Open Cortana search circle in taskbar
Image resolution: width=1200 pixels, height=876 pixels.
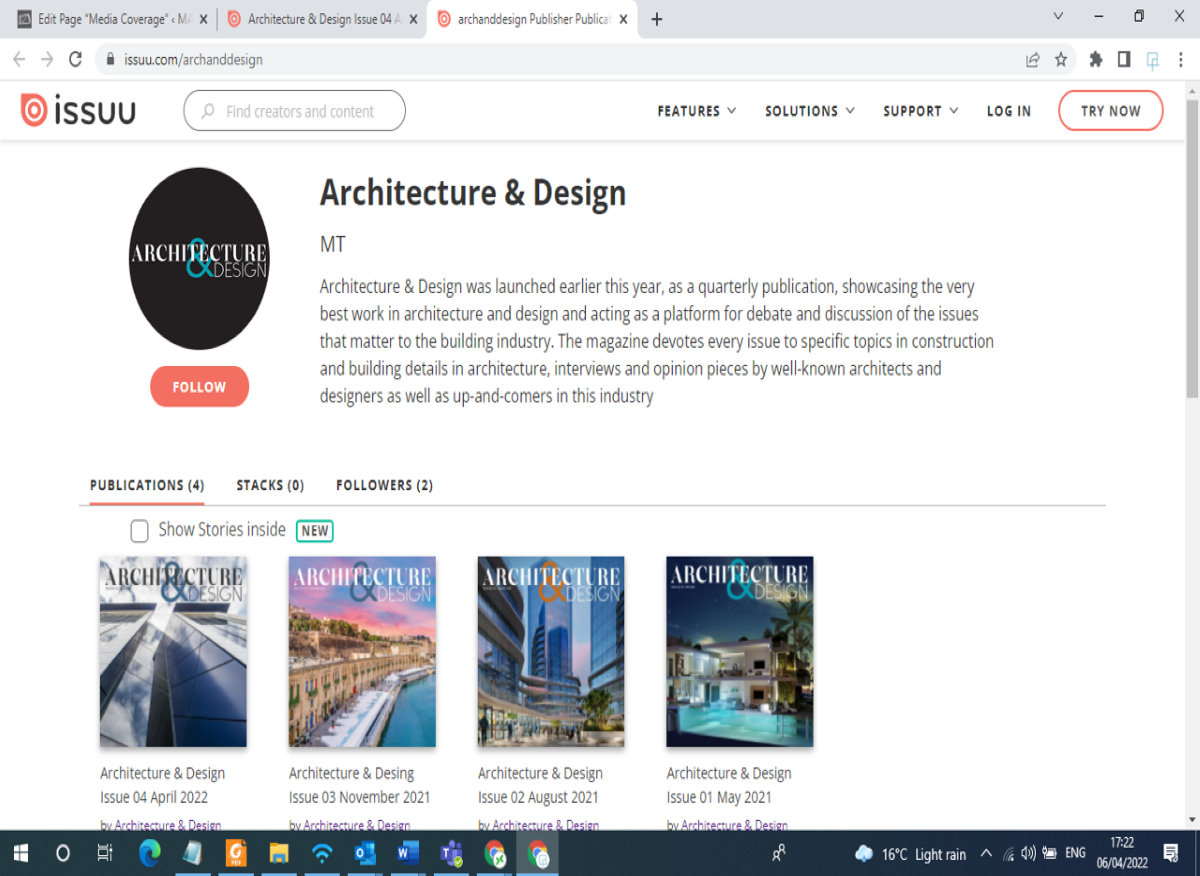point(63,853)
